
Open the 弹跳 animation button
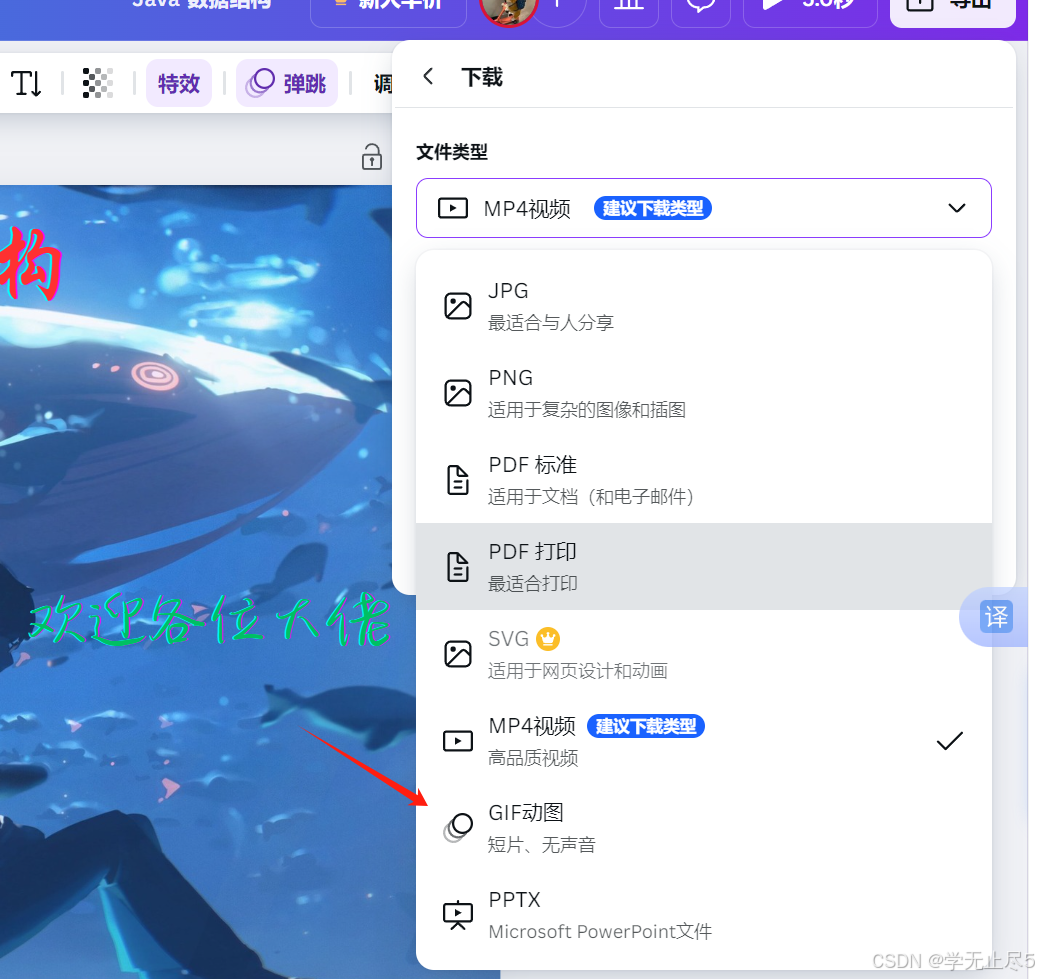pos(287,84)
